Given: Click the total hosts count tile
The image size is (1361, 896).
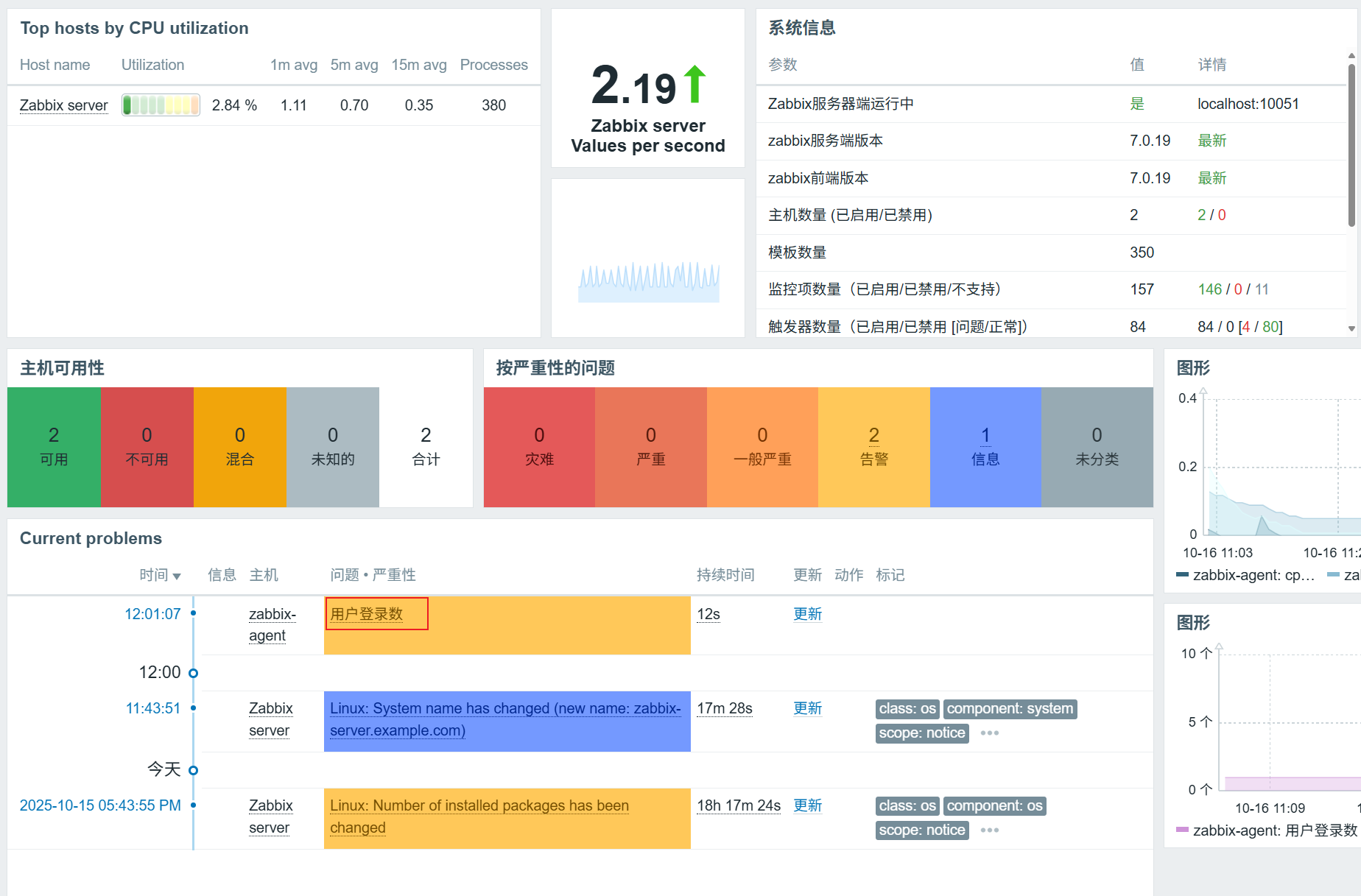Looking at the screenshot, I should tap(426, 447).
